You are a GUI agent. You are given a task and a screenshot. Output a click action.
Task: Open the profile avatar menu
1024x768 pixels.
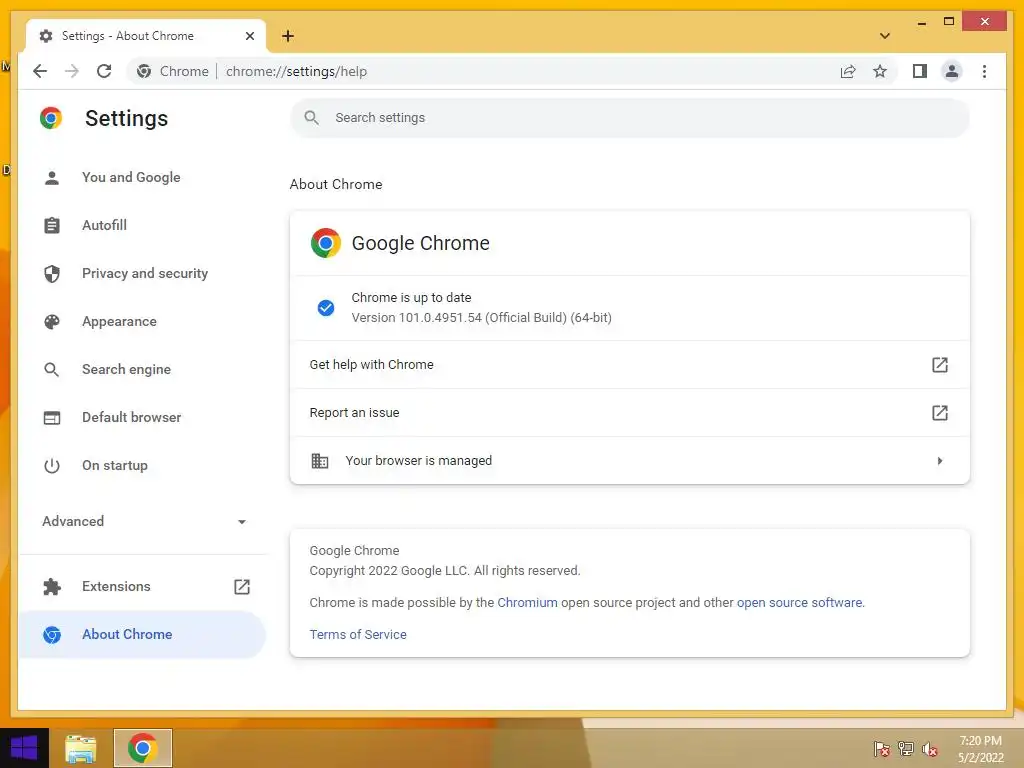(952, 71)
